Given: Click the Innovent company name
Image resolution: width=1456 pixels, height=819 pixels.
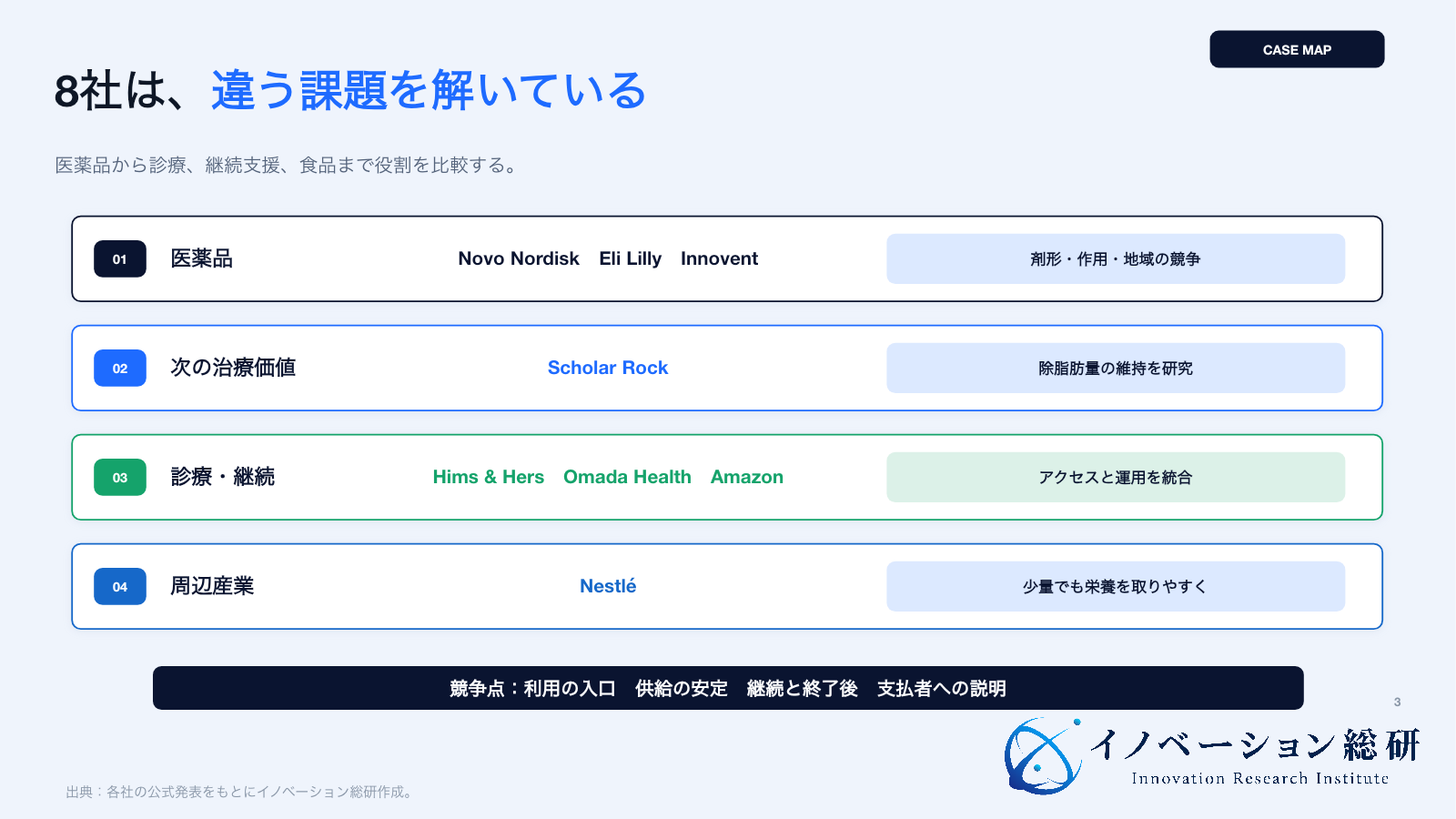Looking at the screenshot, I should point(719,258).
